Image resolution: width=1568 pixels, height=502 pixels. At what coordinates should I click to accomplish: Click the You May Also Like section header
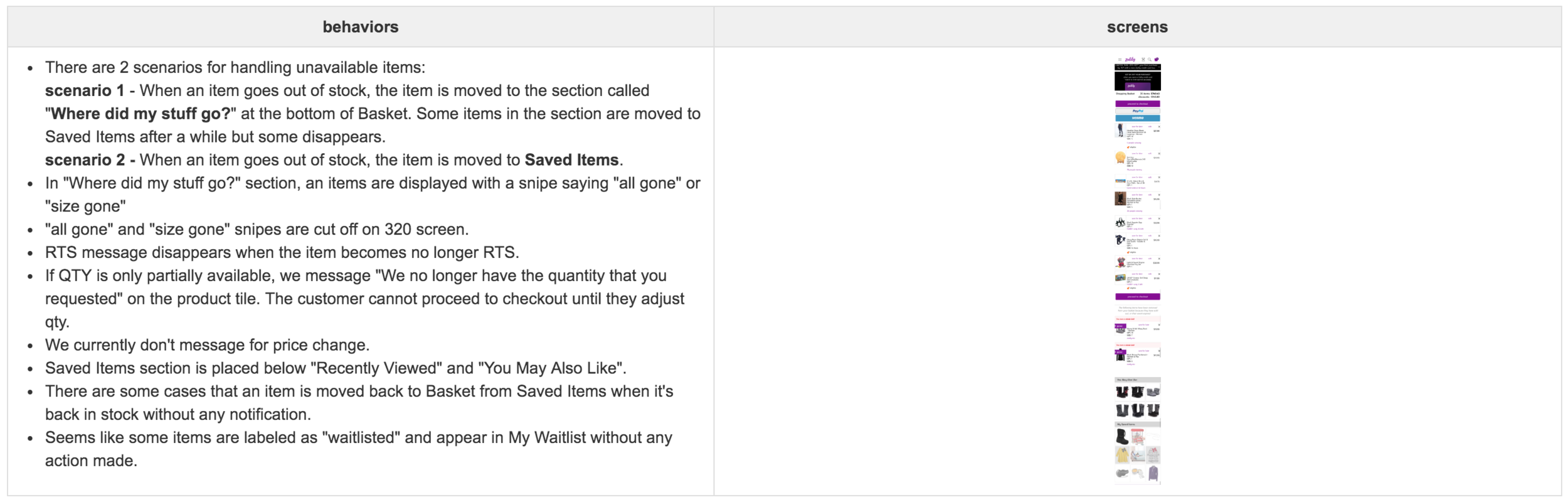pyautogui.click(x=1137, y=380)
